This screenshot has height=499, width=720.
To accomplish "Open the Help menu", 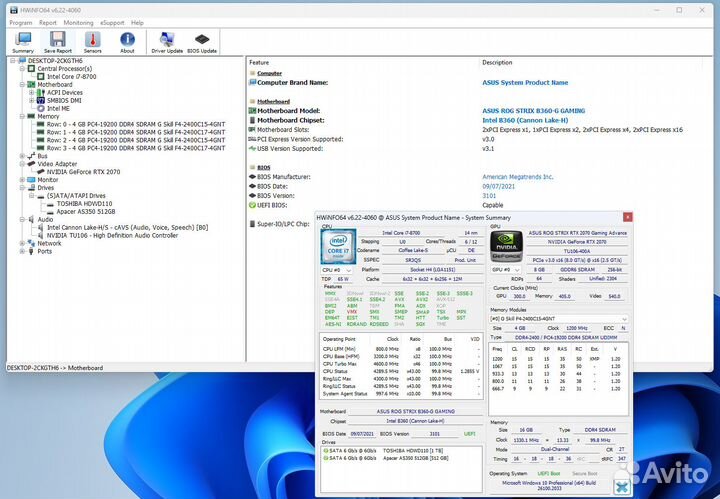I will click(x=137, y=22).
